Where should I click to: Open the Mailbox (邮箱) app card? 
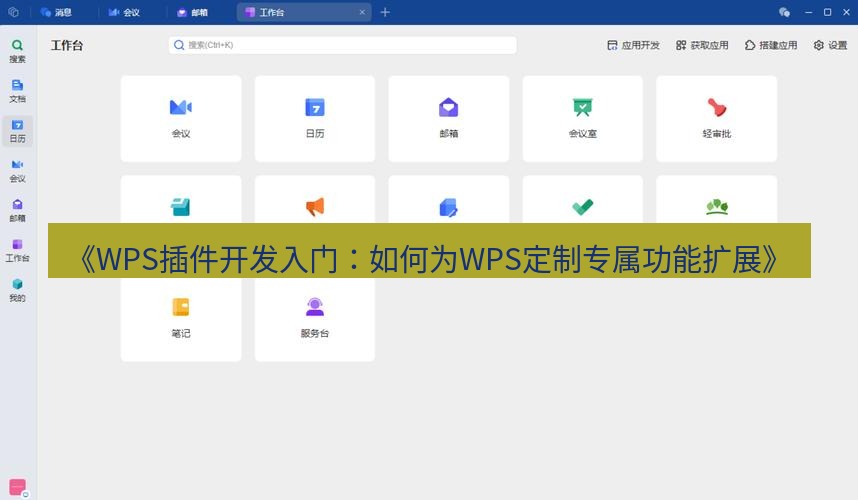pos(449,119)
